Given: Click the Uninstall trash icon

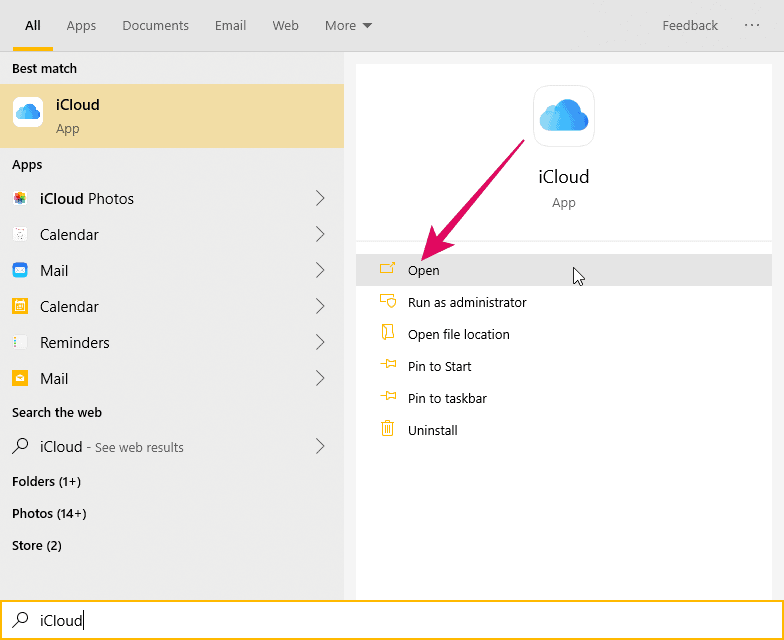Looking at the screenshot, I should [388, 428].
